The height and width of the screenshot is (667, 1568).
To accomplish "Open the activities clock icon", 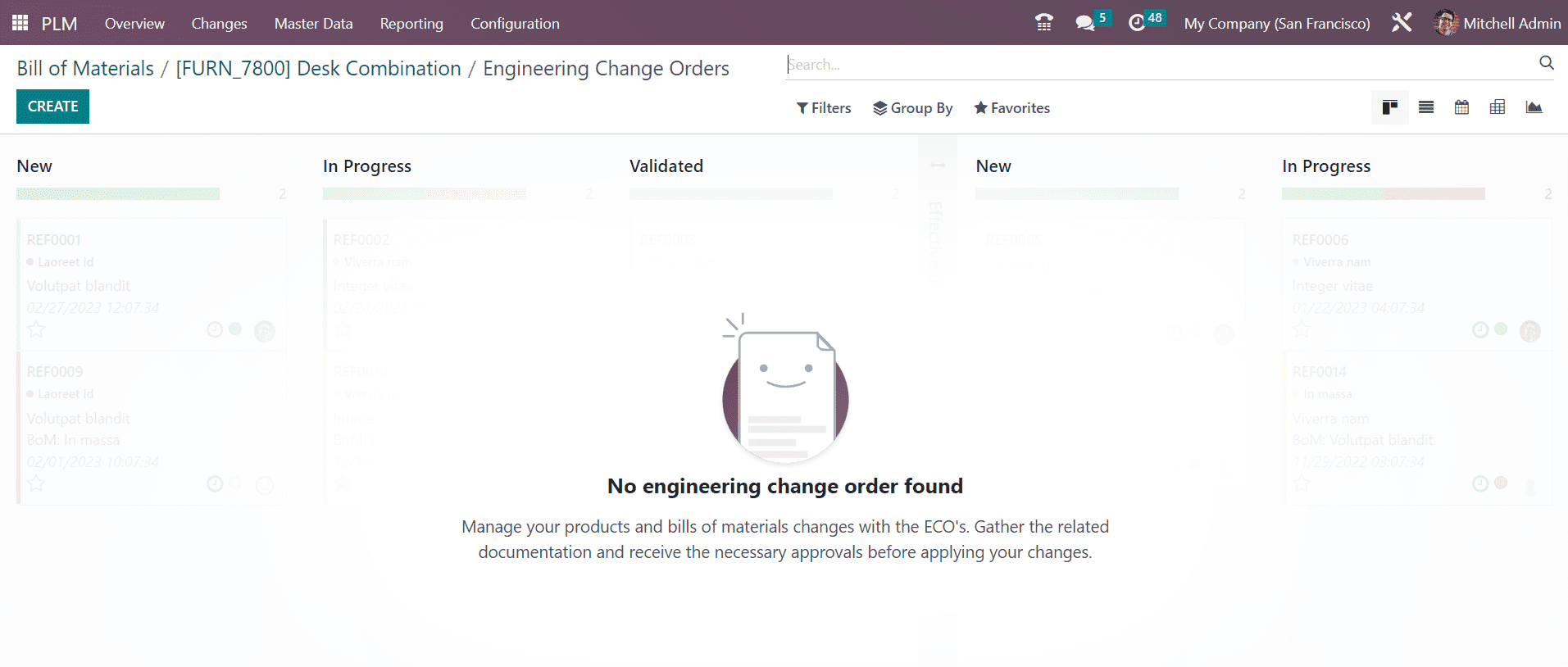I will click(x=1137, y=23).
